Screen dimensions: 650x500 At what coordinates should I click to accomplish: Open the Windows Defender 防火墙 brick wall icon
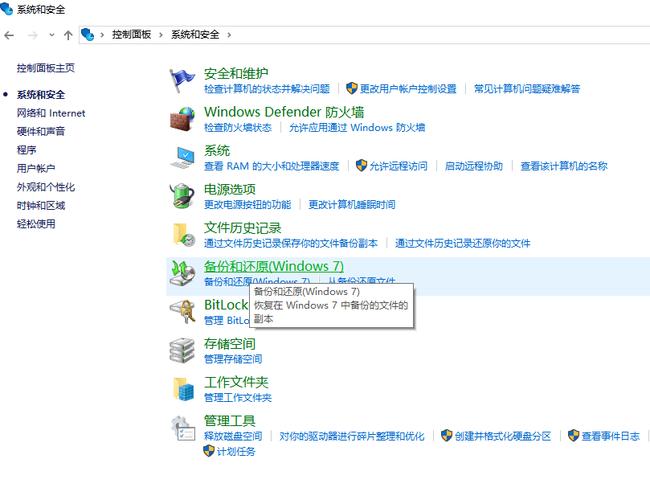(x=182, y=119)
